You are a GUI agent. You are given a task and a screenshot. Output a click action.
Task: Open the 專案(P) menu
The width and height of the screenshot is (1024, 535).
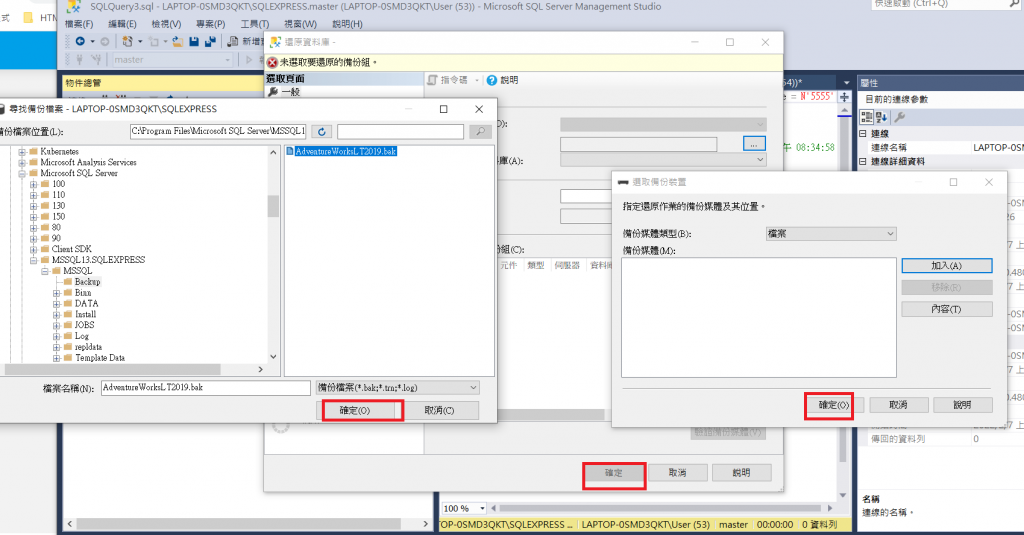(210, 24)
